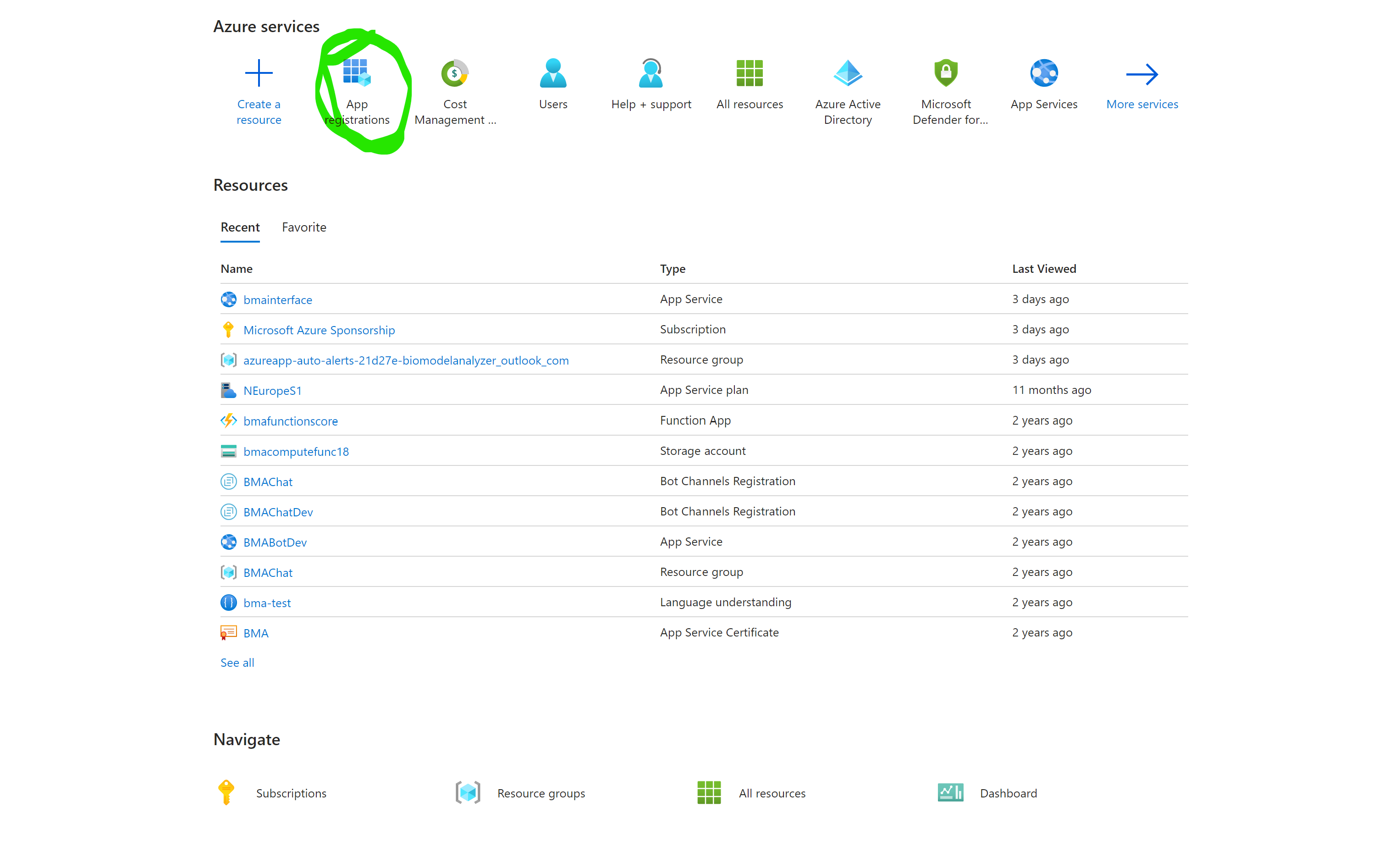Open the Users service icon
The height and width of the screenshot is (841, 1400).
[553, 73]
